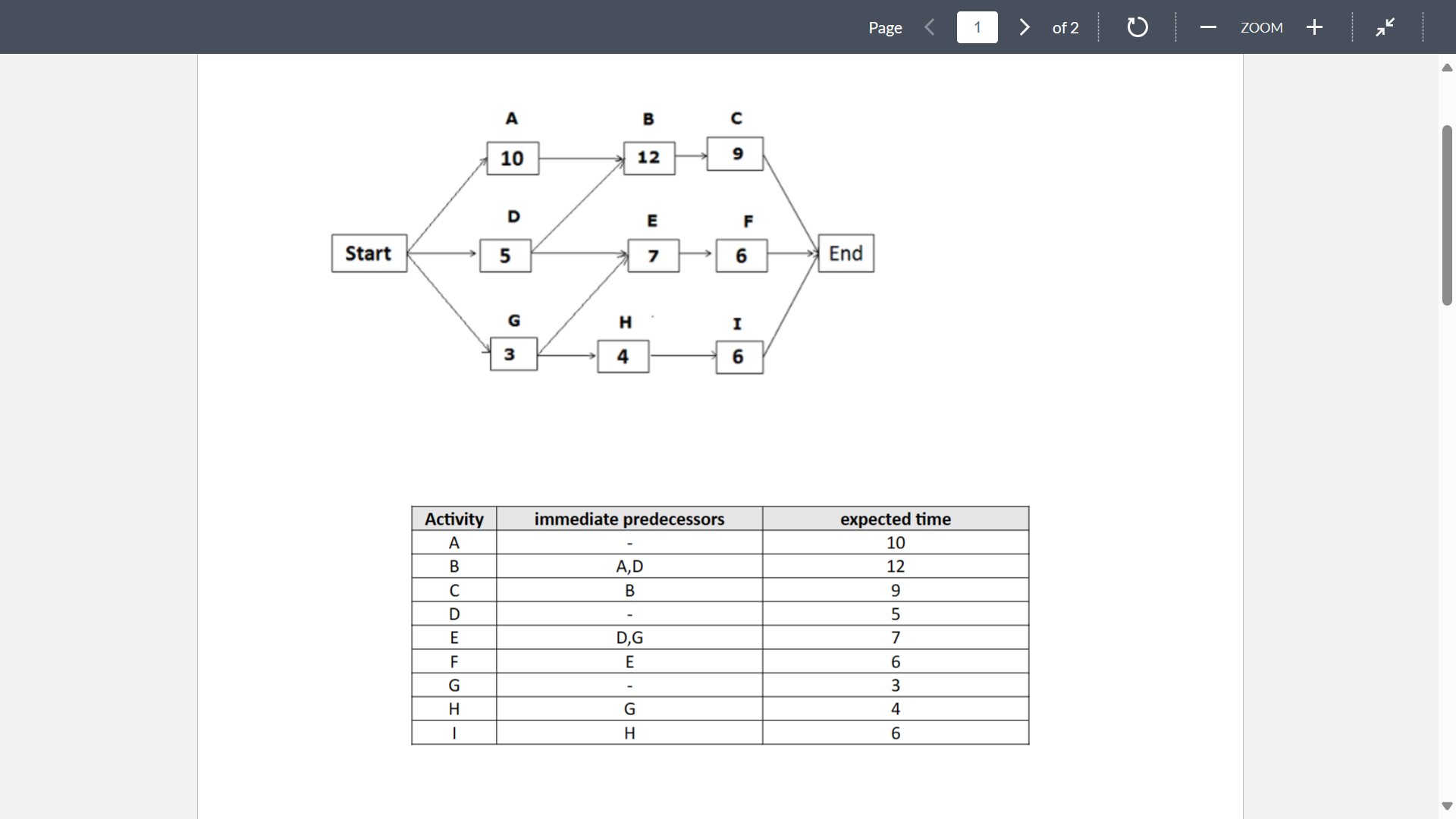Viewport: 1456px width, 819px height.
Task: Click activity A box showing 10
Action: (512, 158)
